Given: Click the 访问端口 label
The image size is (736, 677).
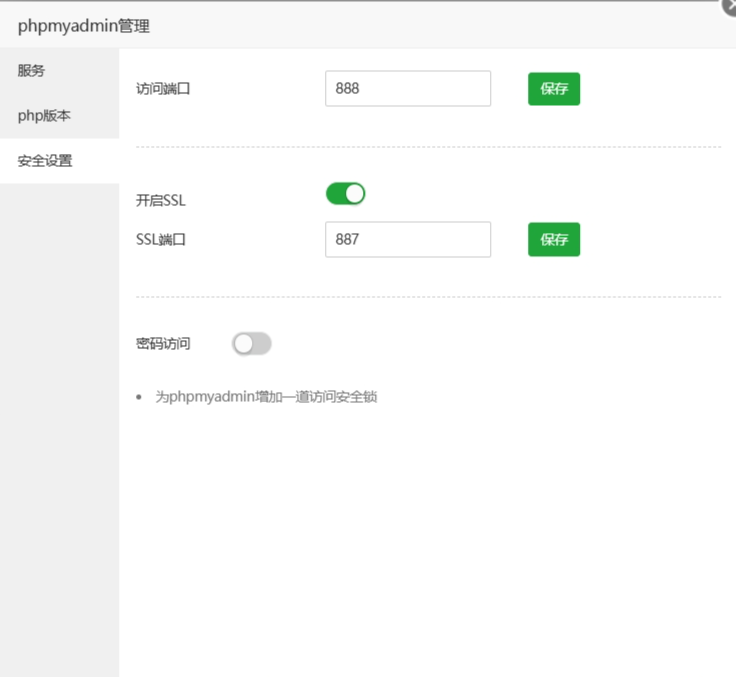Looking at the screenshot, I should pos(163,88).
